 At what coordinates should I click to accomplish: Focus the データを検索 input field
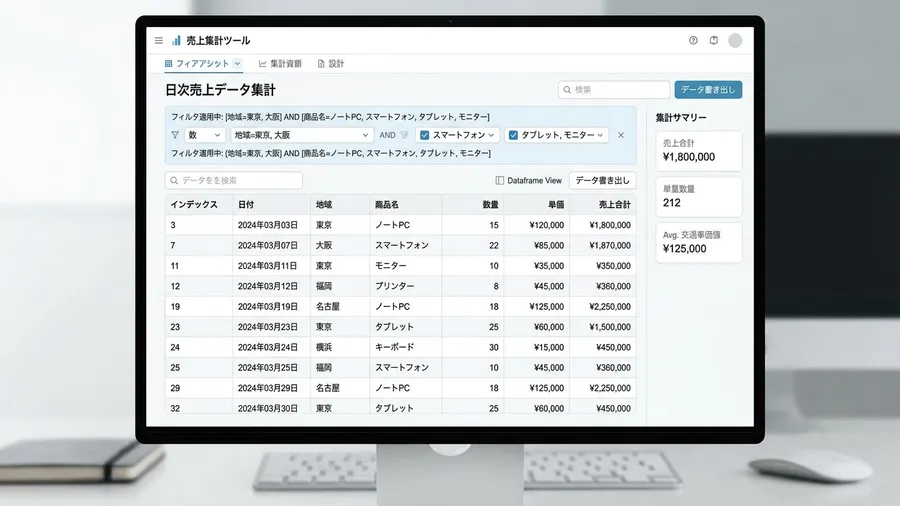pyautogui.click(x=234, y=180)
